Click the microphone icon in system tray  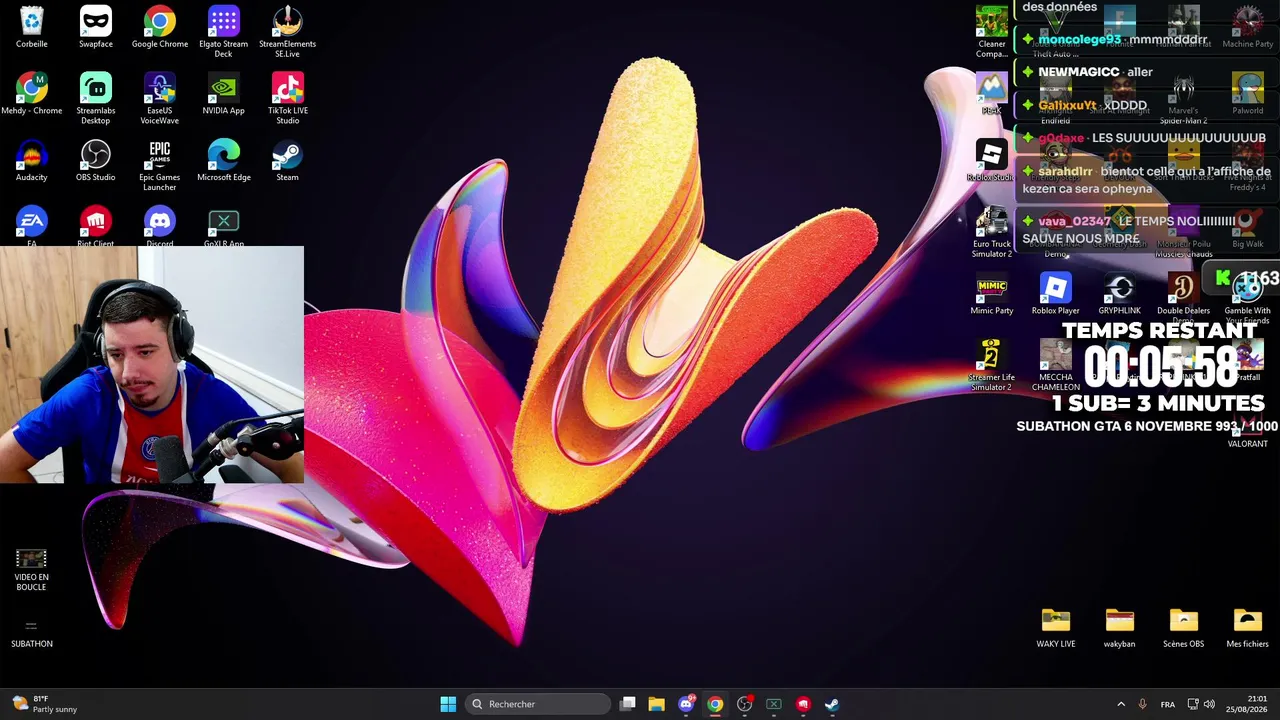(x=1143, y=704)
